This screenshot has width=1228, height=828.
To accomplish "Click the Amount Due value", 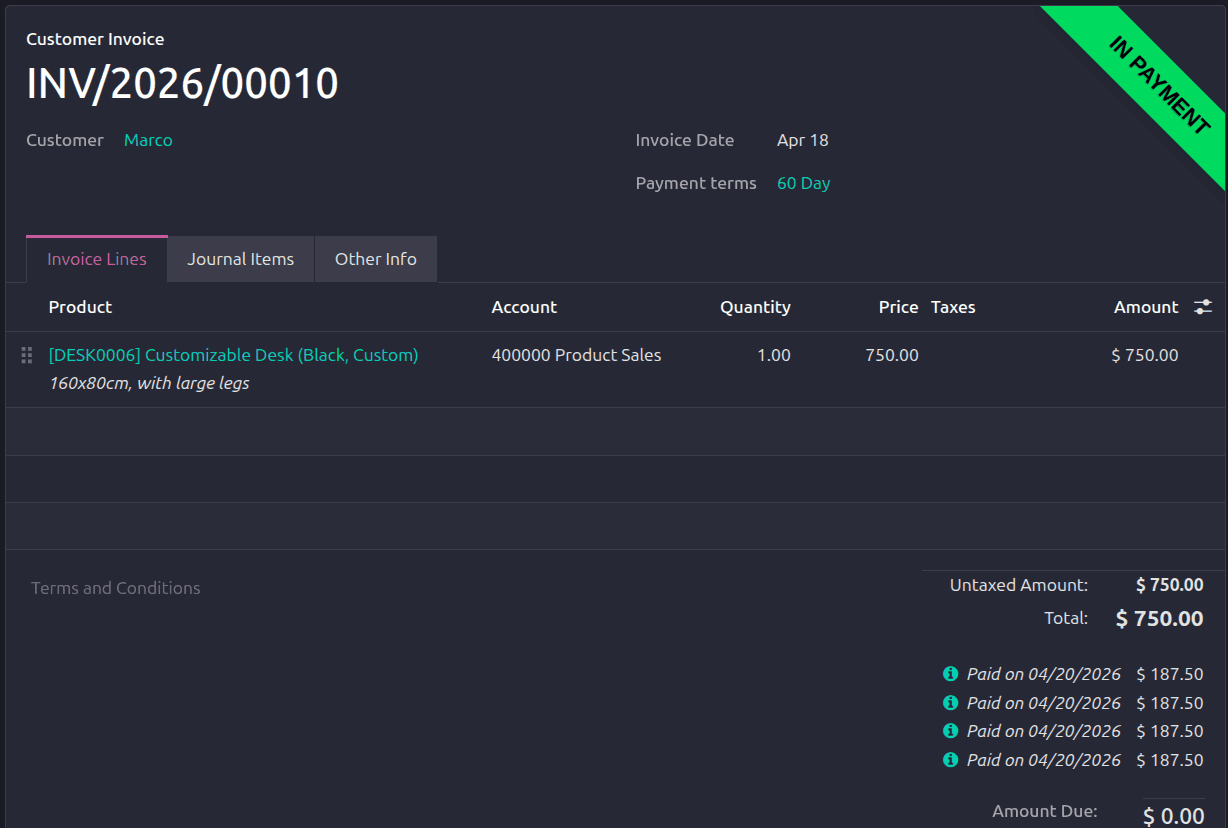I will 1174,812.
